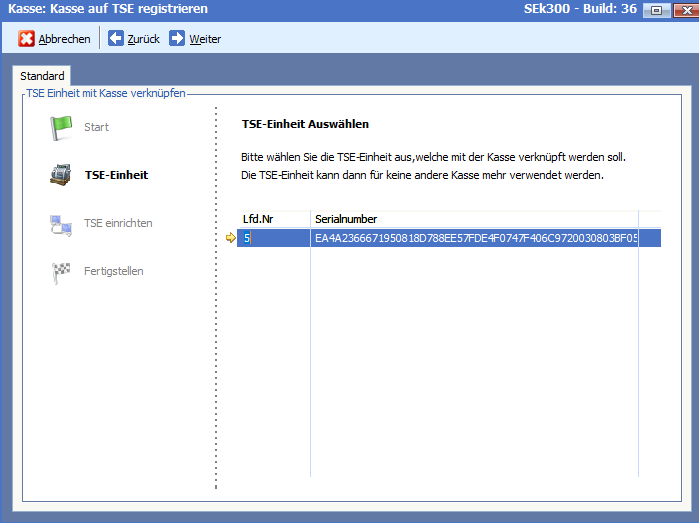Click the TSE einrichten step icon

tap(61, 224)
